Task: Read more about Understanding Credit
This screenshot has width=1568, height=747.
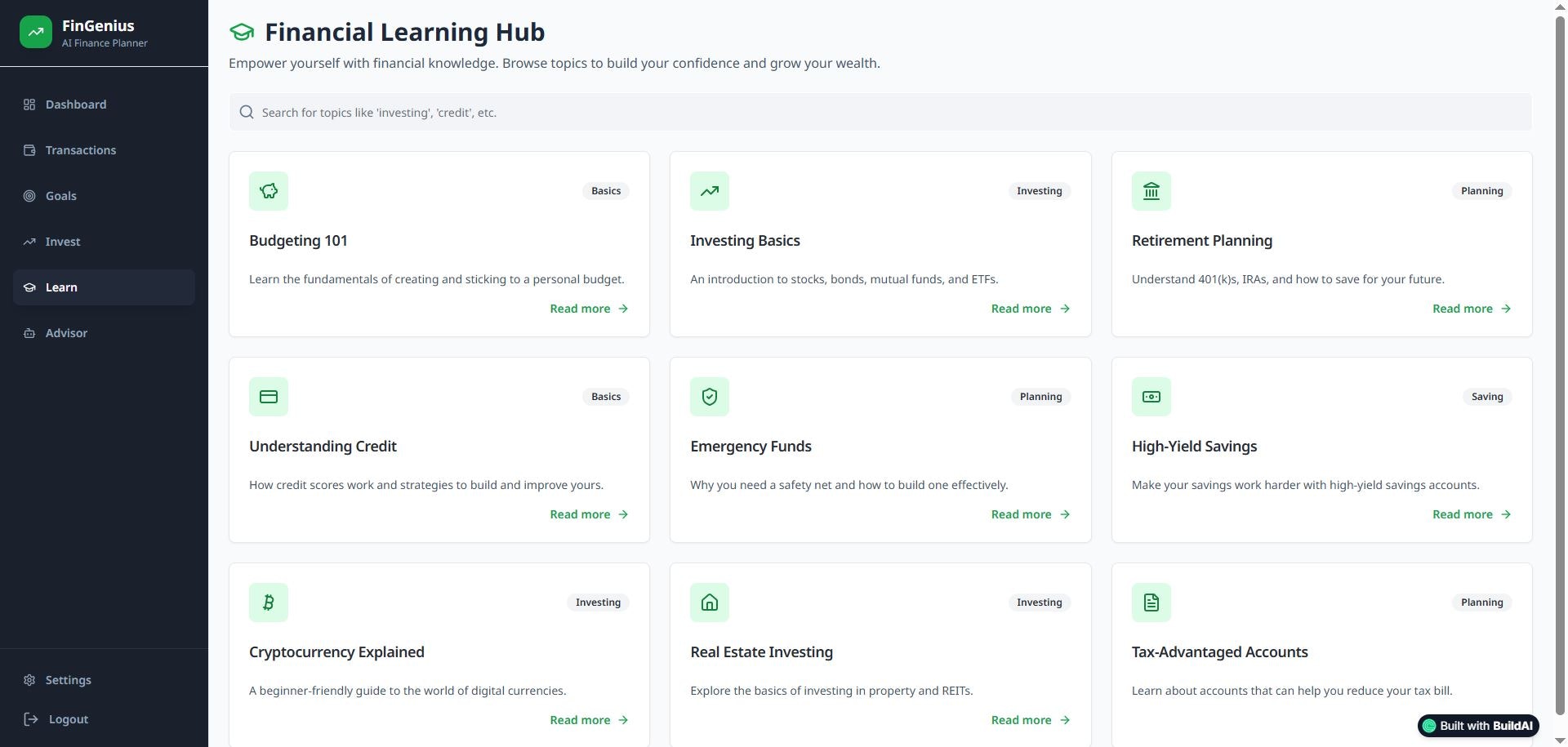Action: (589, 514)
